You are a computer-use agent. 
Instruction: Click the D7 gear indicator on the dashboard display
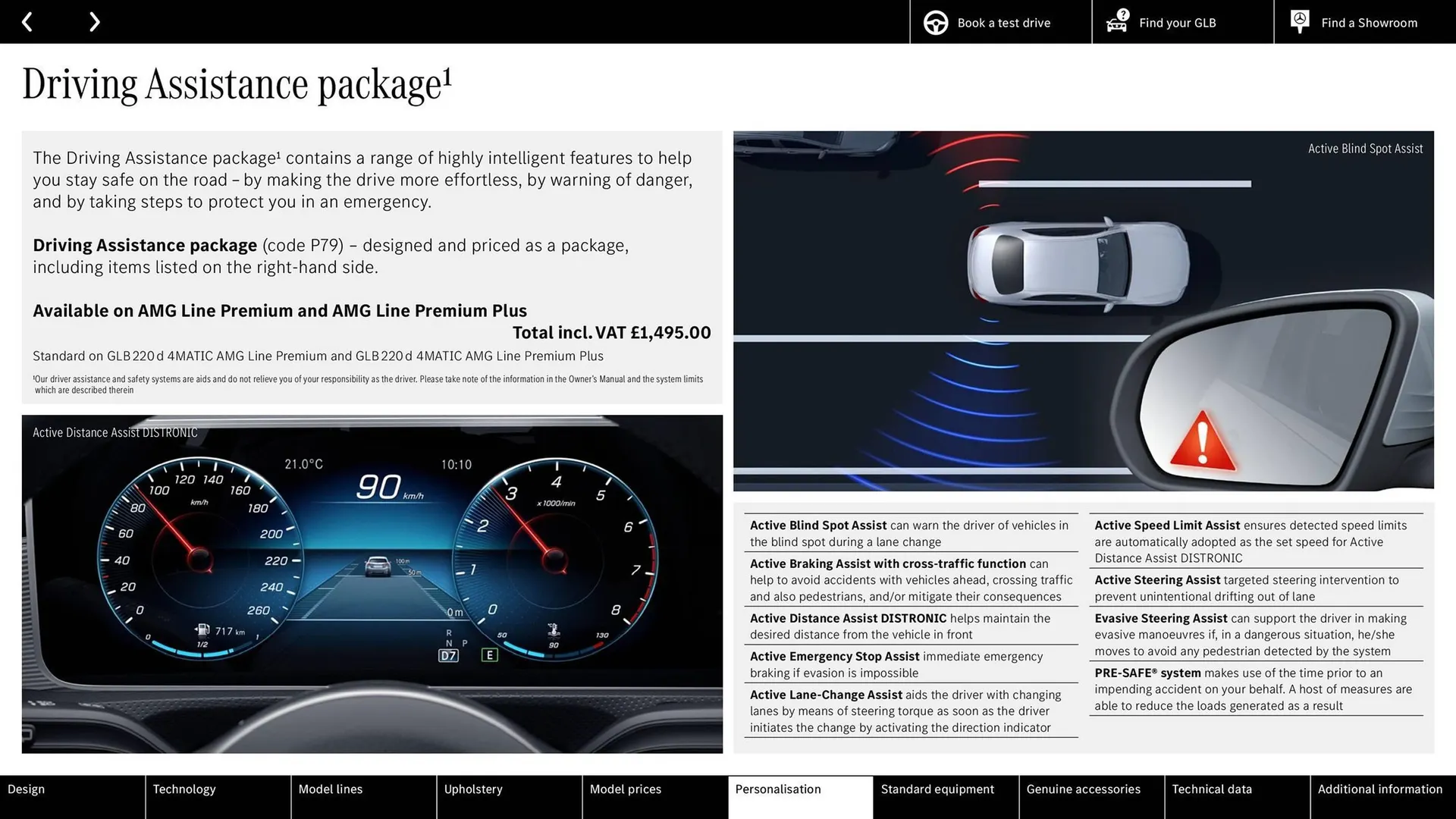(x=447, y=654)
